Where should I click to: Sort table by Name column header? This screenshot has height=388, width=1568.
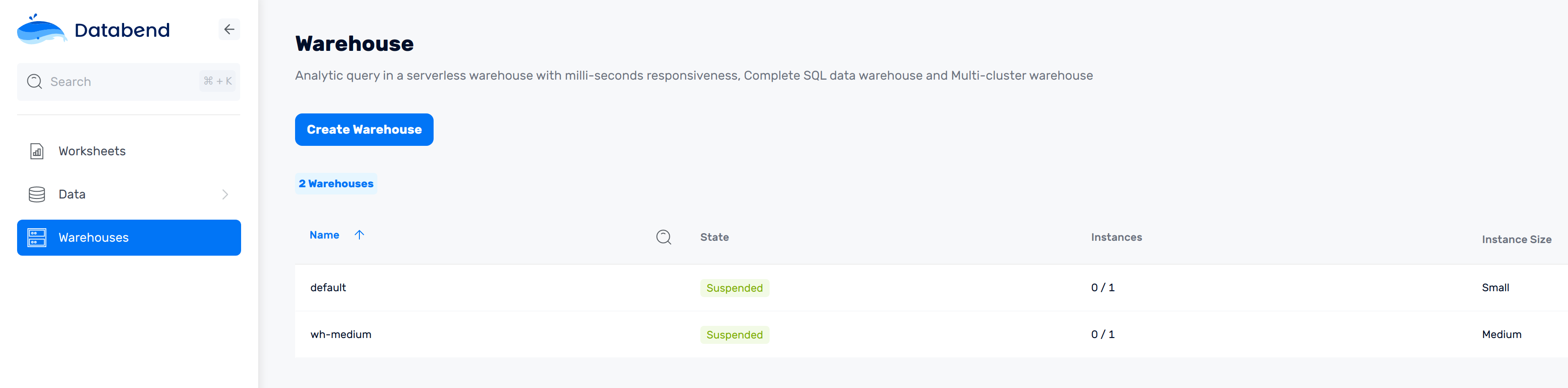pyautogui.click(x=324, y=235)
